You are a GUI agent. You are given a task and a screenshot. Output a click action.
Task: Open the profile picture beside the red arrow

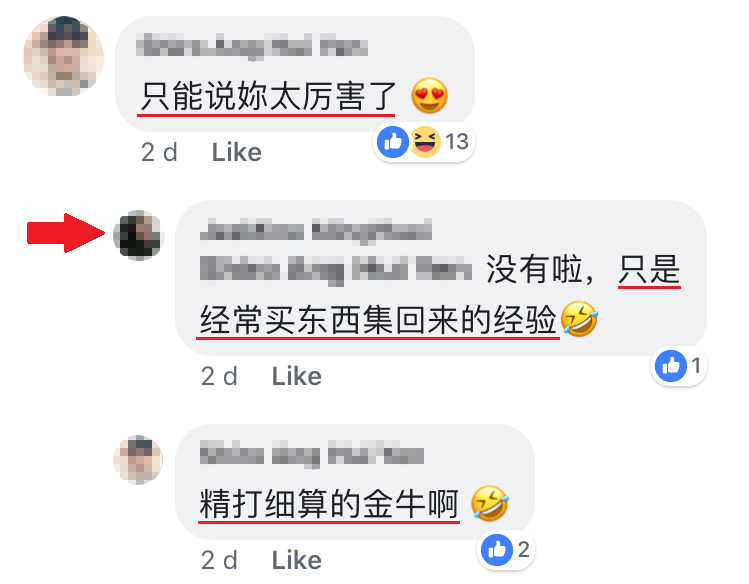[x=139, y=235]
